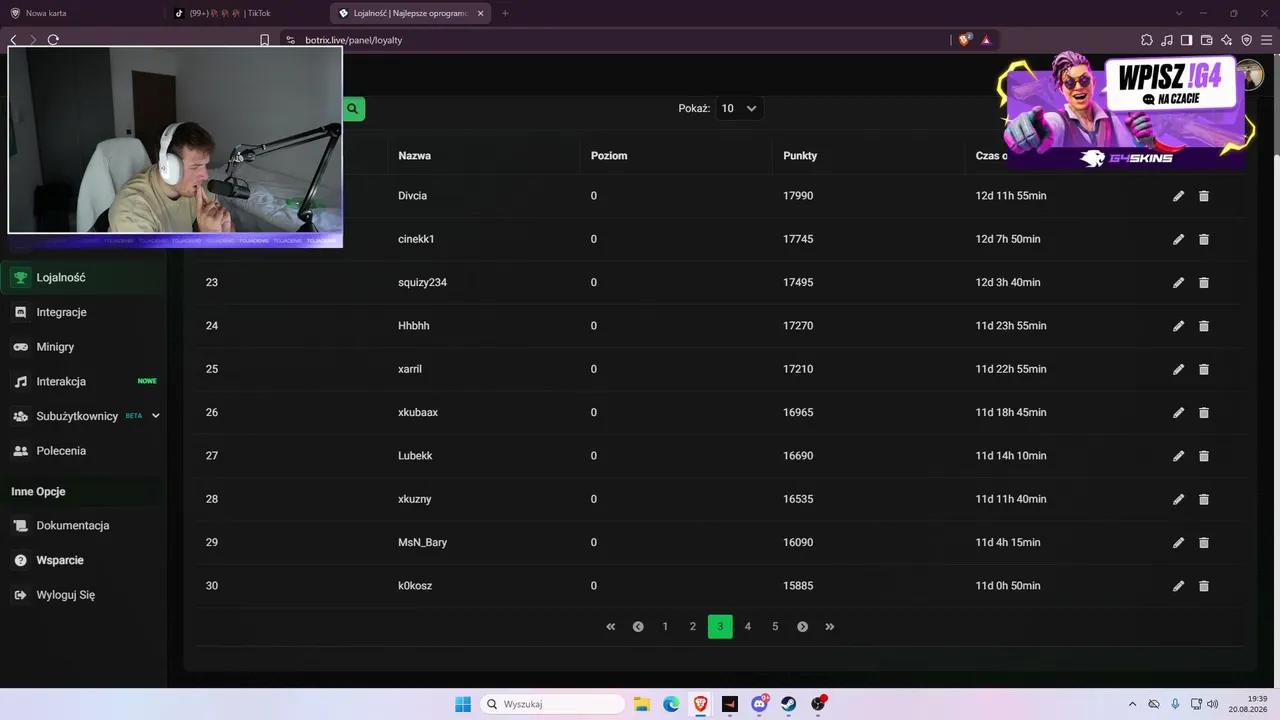
Task: Delete xkubaax using the trash icon
Action: click(x=1204, y=413)
